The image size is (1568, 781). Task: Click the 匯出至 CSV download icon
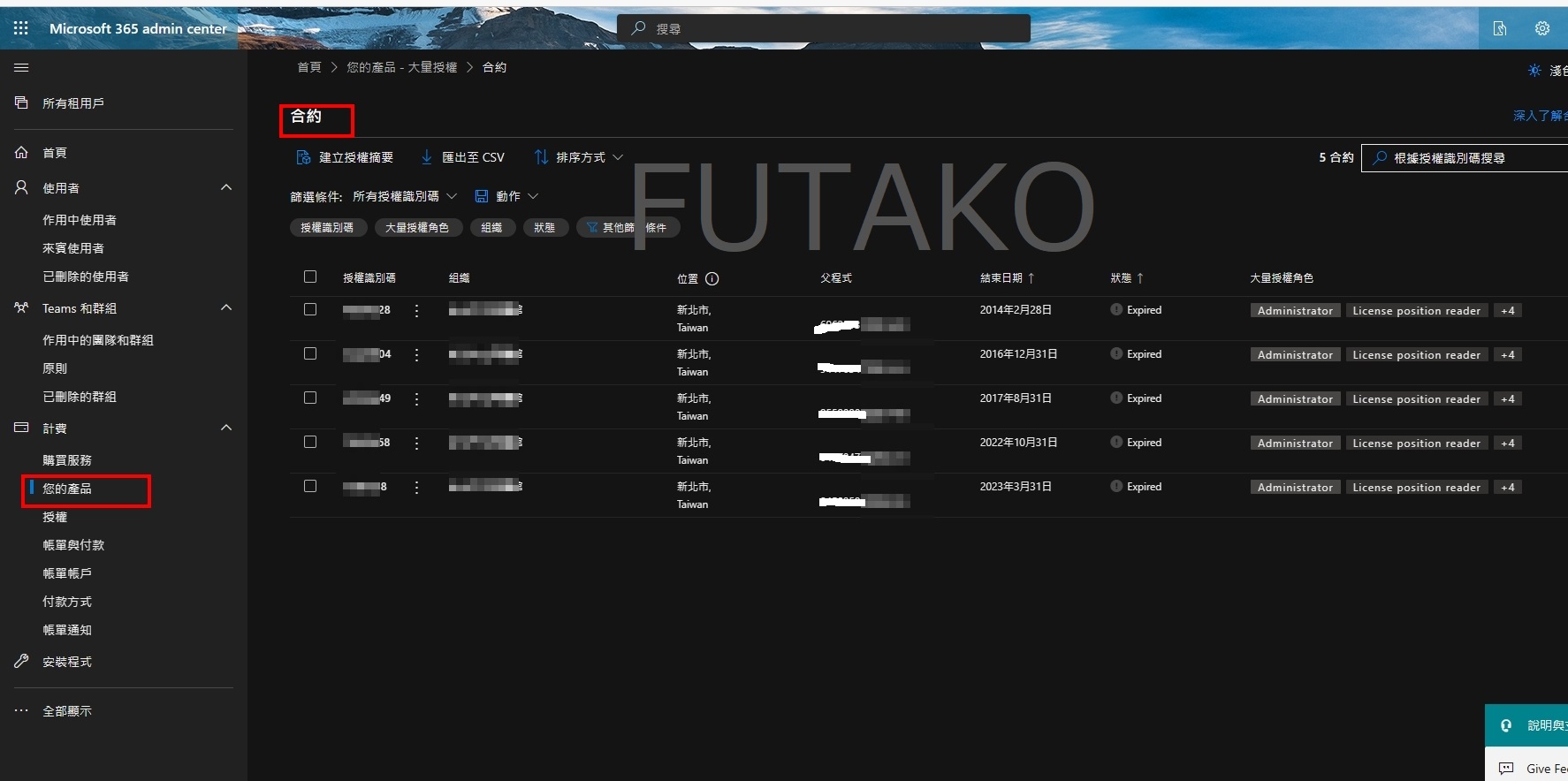click(x=427, y=157)
